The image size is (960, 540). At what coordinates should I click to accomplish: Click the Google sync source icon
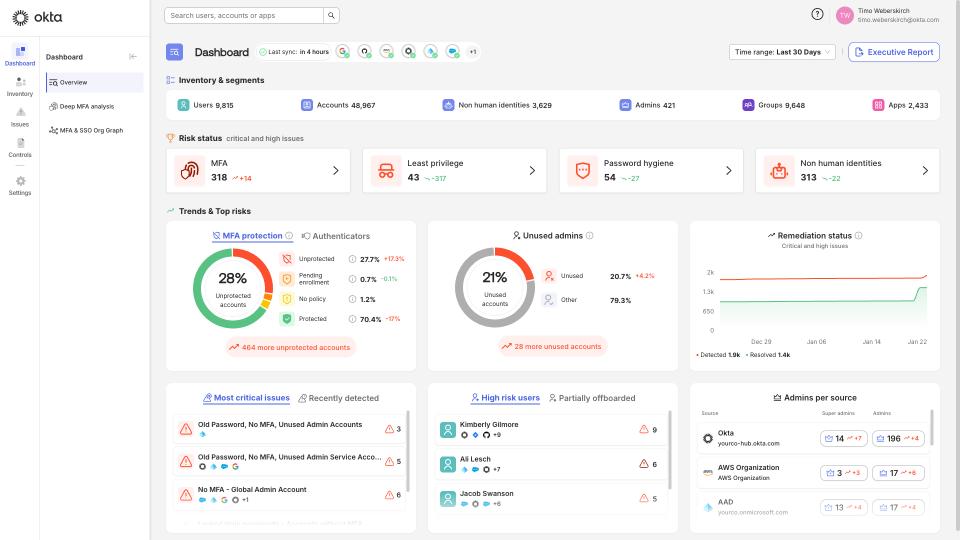point(343,52)
